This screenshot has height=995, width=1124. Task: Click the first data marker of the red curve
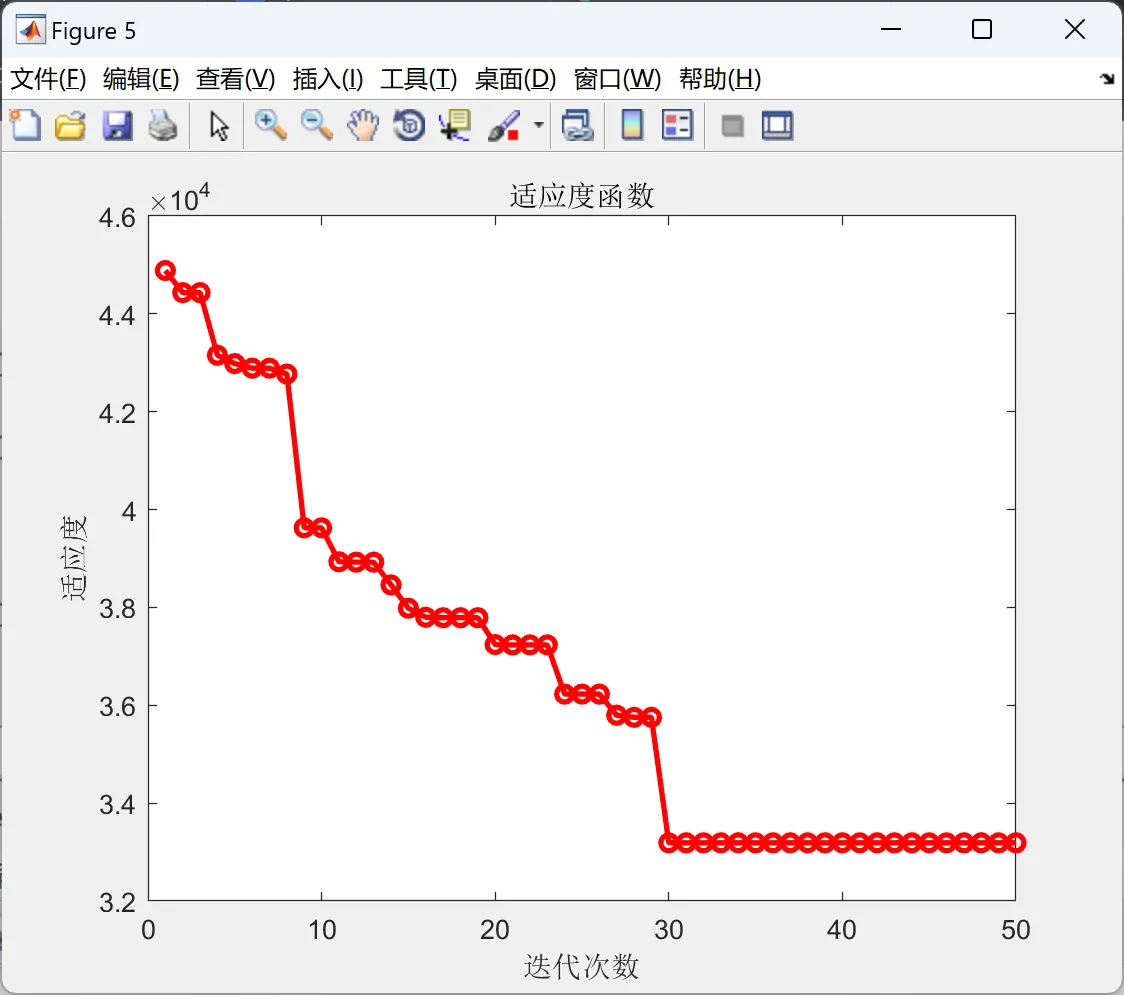pyautogui.click(x=166, y=270)
